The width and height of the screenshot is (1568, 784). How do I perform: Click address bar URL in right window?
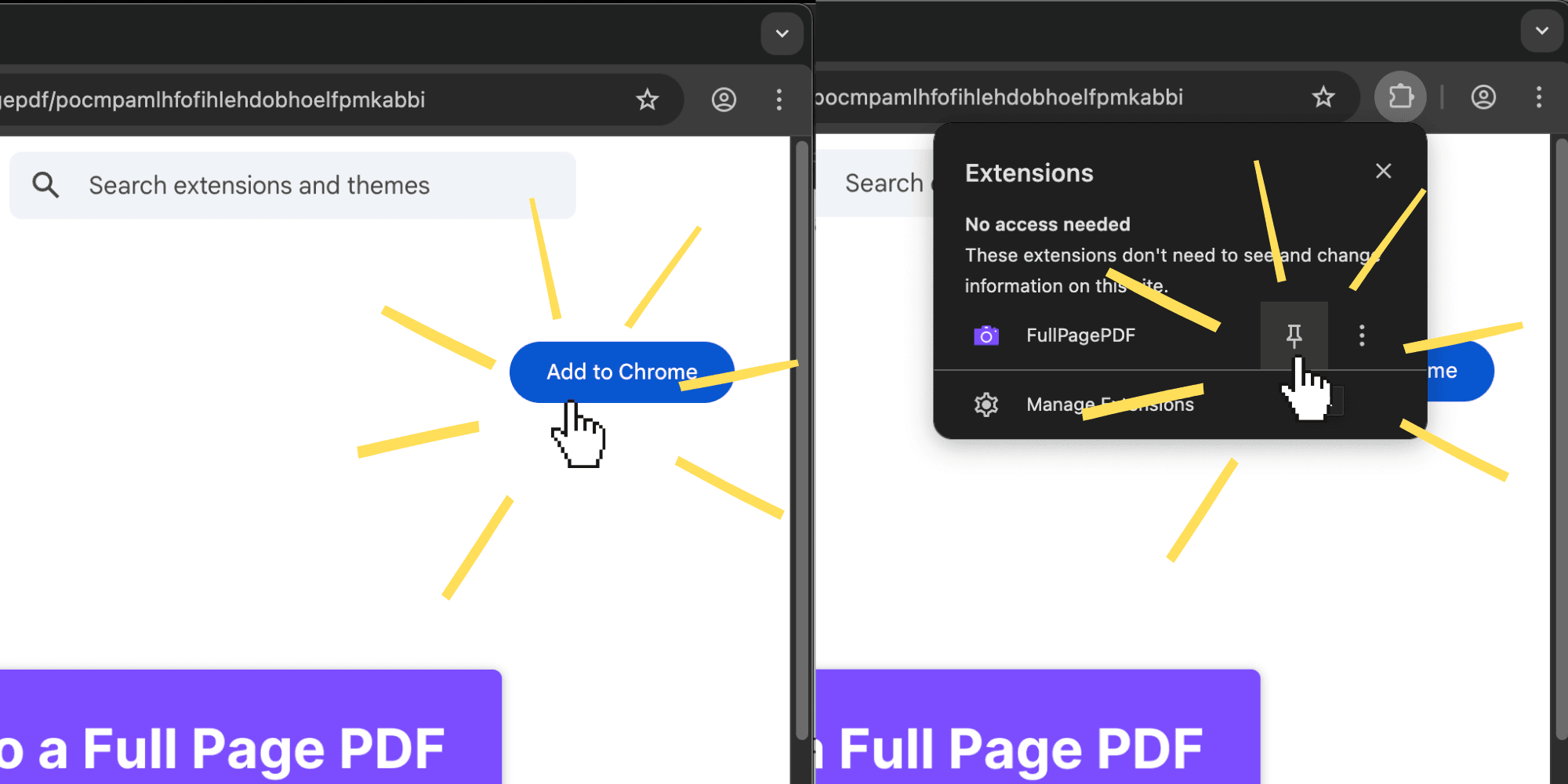(x=999, y=97)
